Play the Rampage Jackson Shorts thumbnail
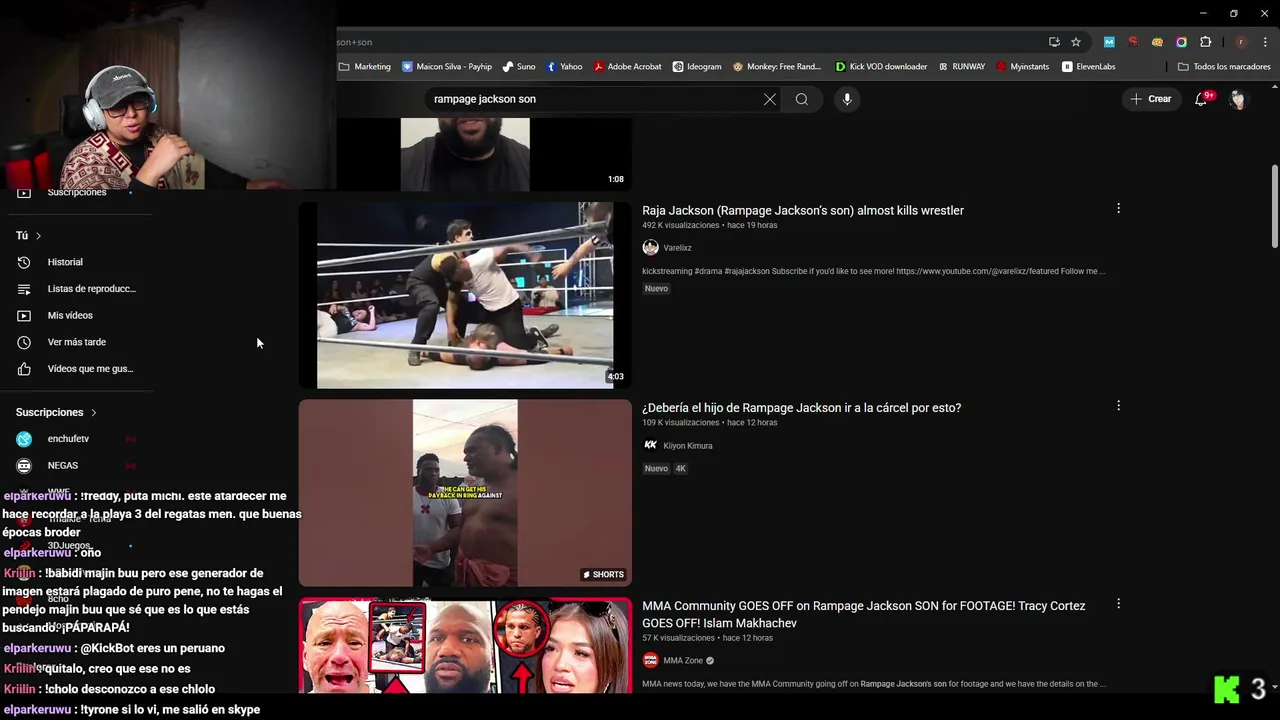Image resolution: width=1280 pixels, height=720 pixels. pos(465,493)
